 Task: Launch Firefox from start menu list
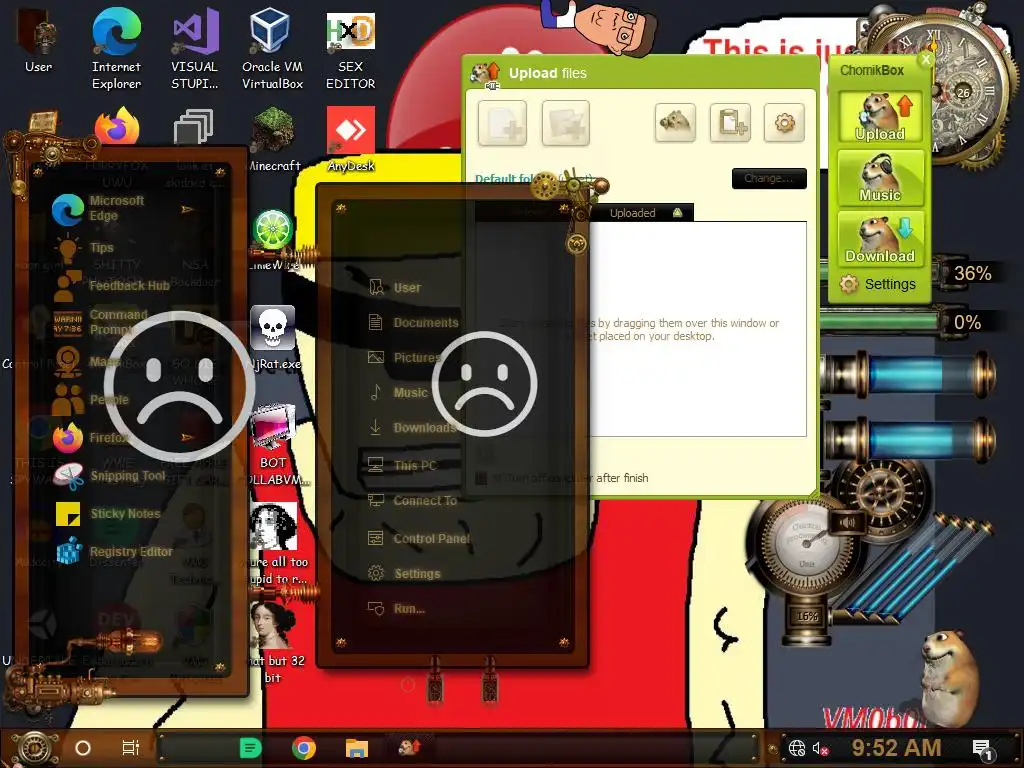(x=91, y=438)
